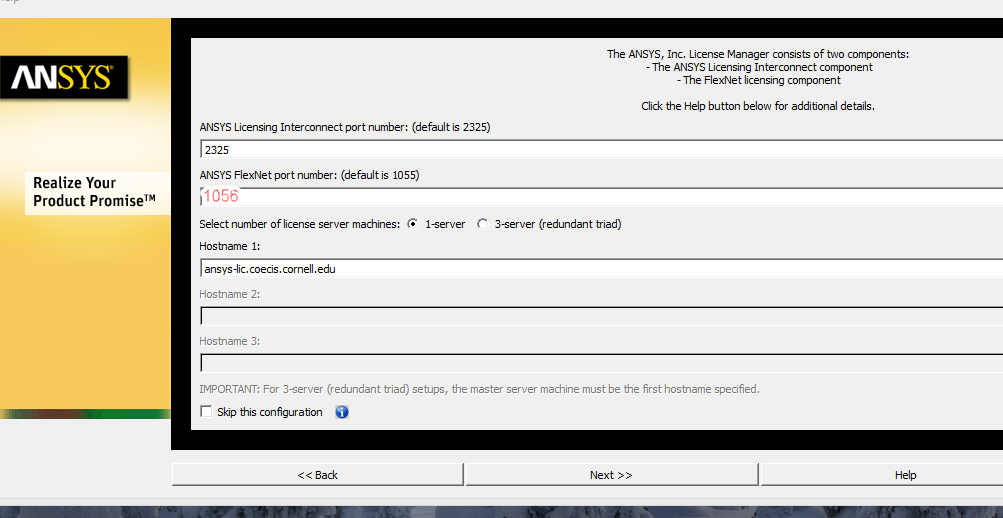Go back with the << Back button
This screenshot has width=1003, height=518.
pos(317,475)
